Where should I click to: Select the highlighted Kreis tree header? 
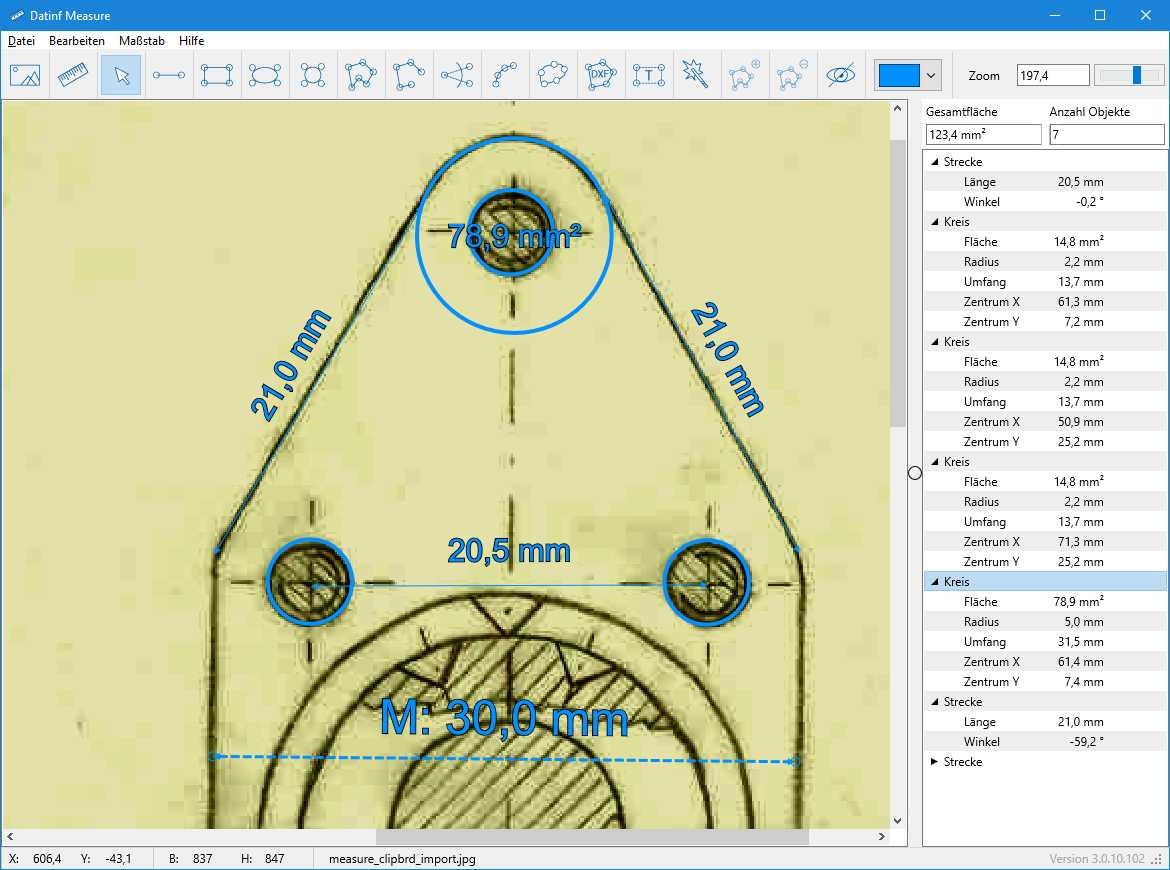pyautogui.click(x=957, y=582)
